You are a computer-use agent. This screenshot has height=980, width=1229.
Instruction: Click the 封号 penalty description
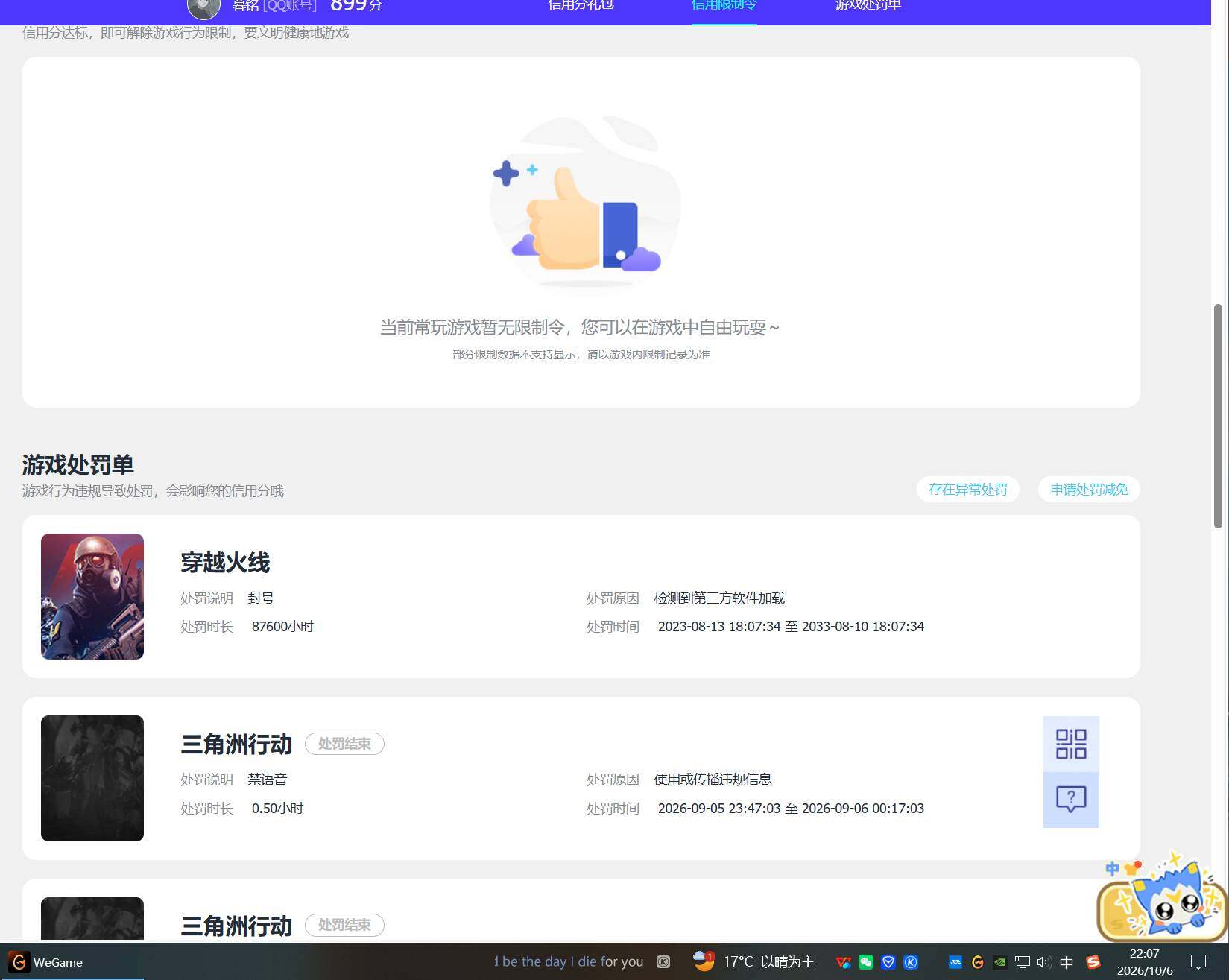pos(261,598)
